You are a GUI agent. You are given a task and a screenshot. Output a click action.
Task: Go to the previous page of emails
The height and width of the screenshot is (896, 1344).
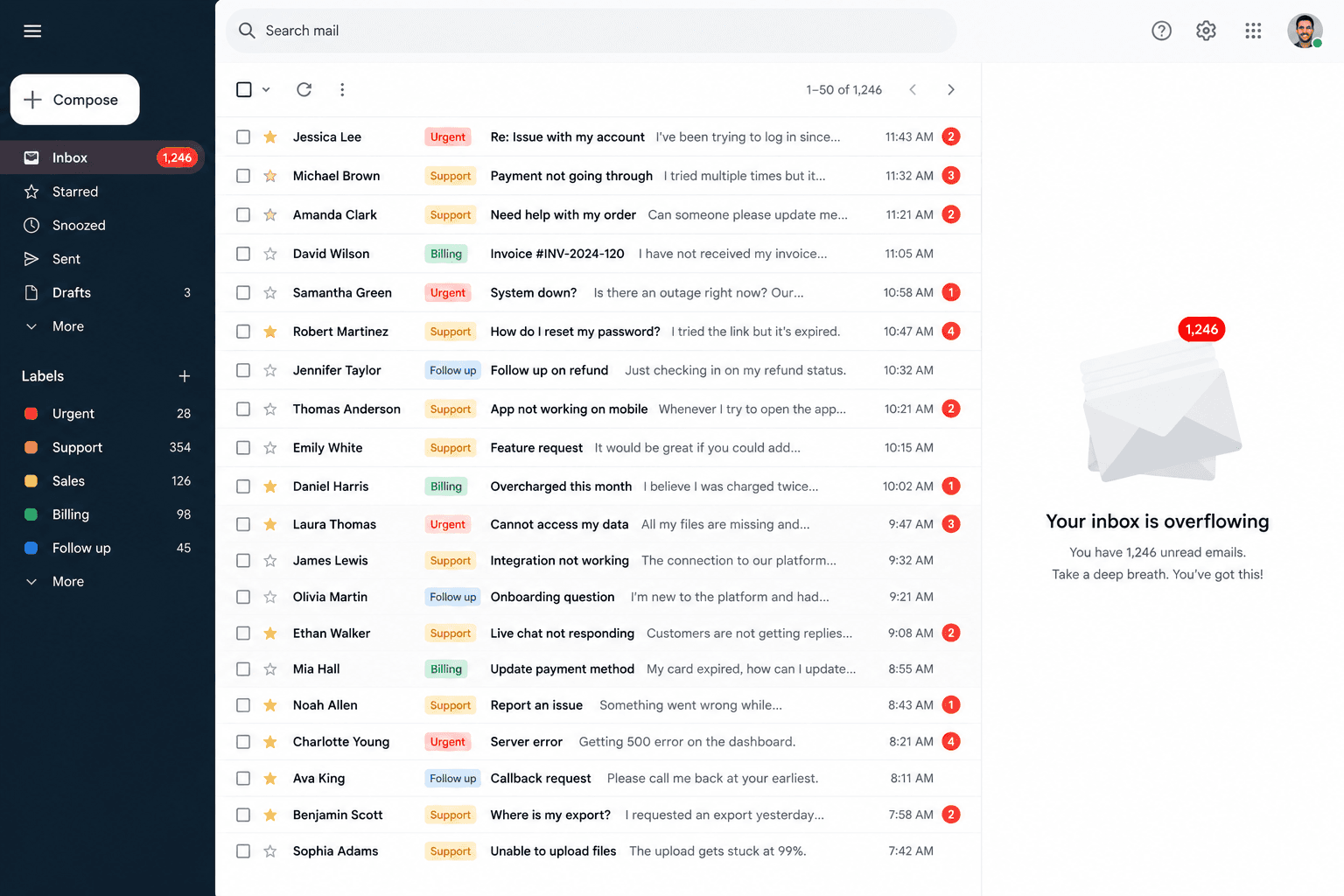[x=913, y=89]
